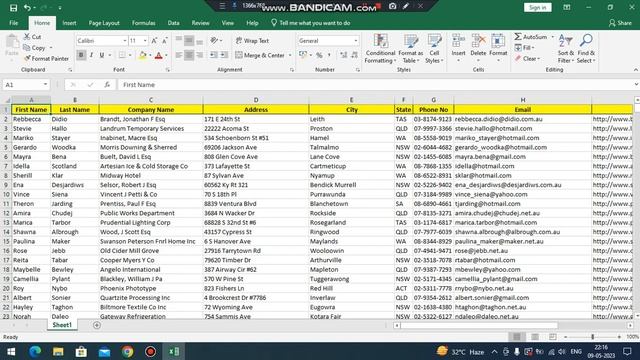
Task: Open the Name Box dropdown arrow
Action: 45,84
